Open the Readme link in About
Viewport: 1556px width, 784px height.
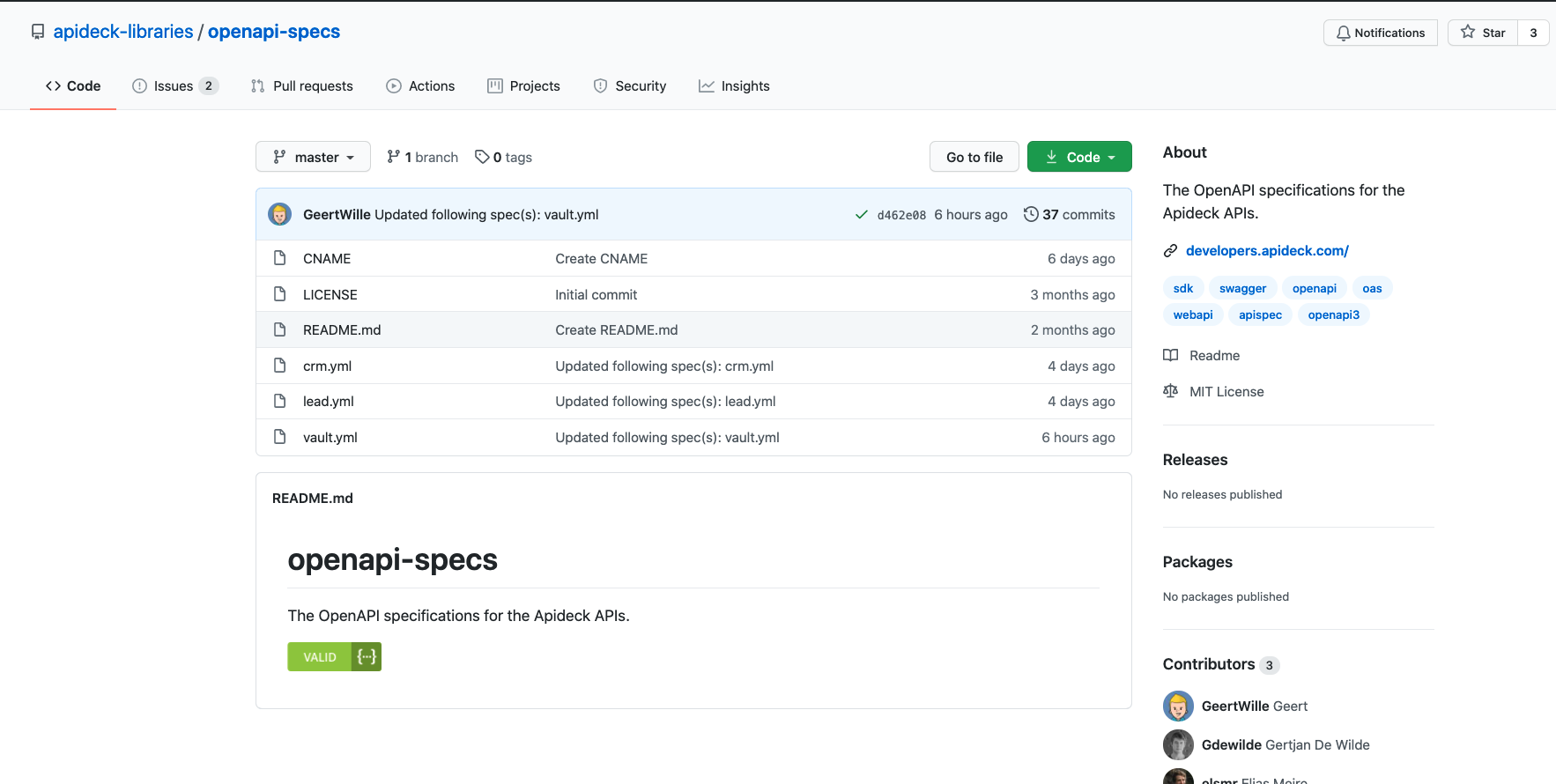pyautogui.click(x=1214, y=355)
